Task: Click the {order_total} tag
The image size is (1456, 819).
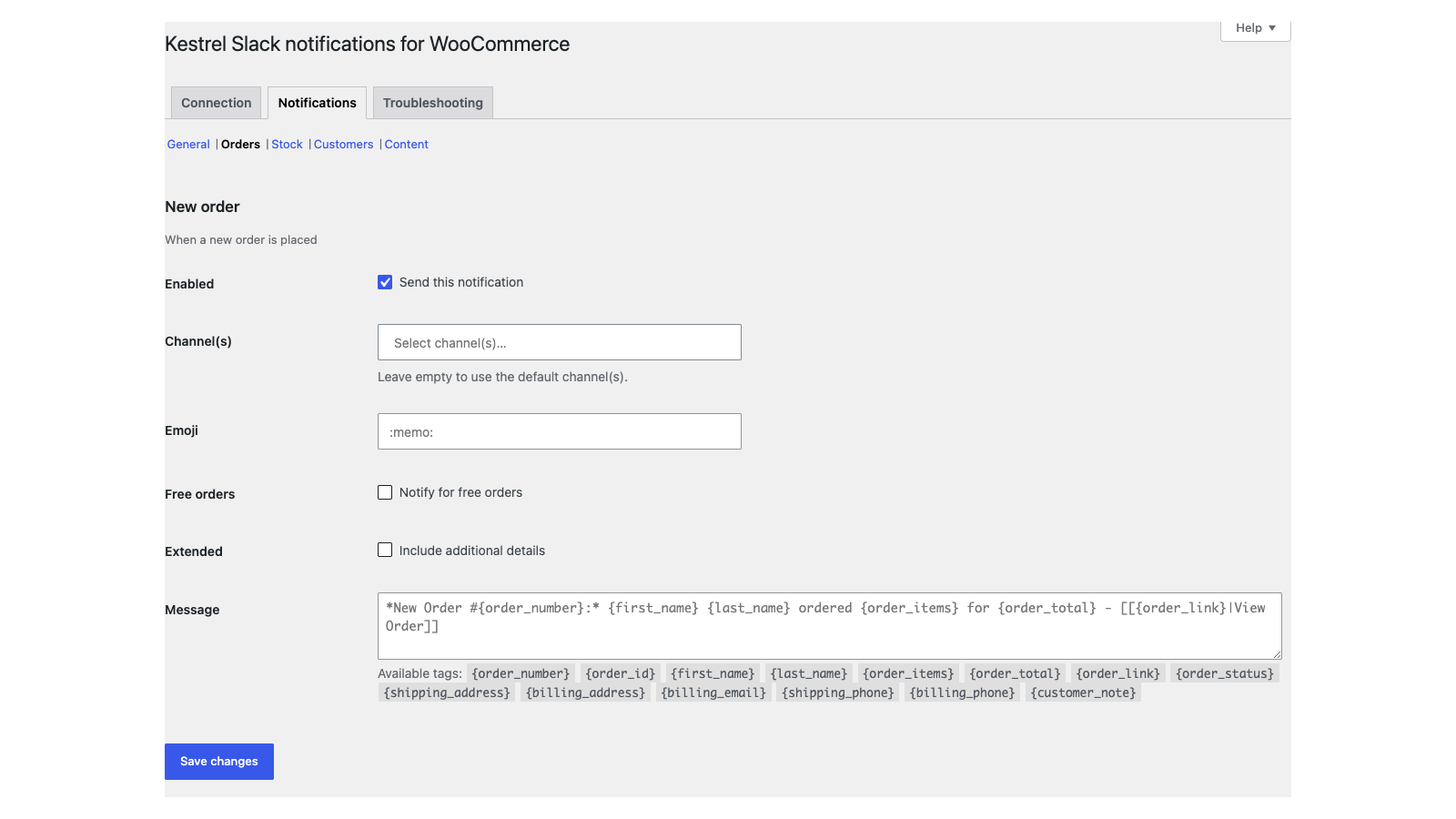Action: coord(1015,673)
